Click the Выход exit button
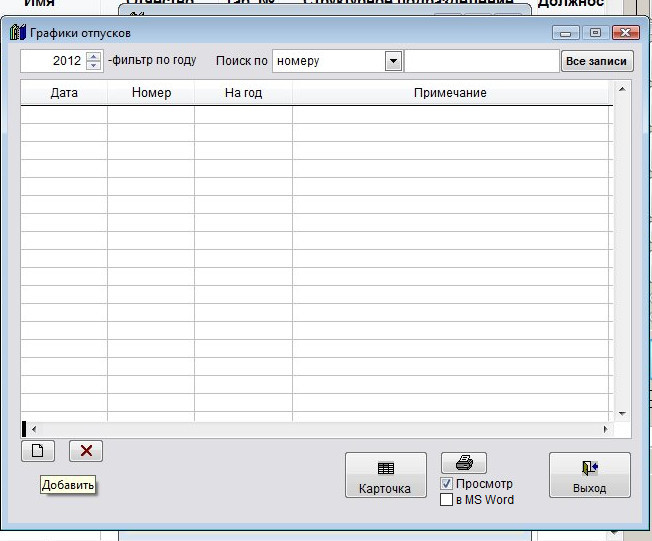652x541 pixels. coord(590,475)
